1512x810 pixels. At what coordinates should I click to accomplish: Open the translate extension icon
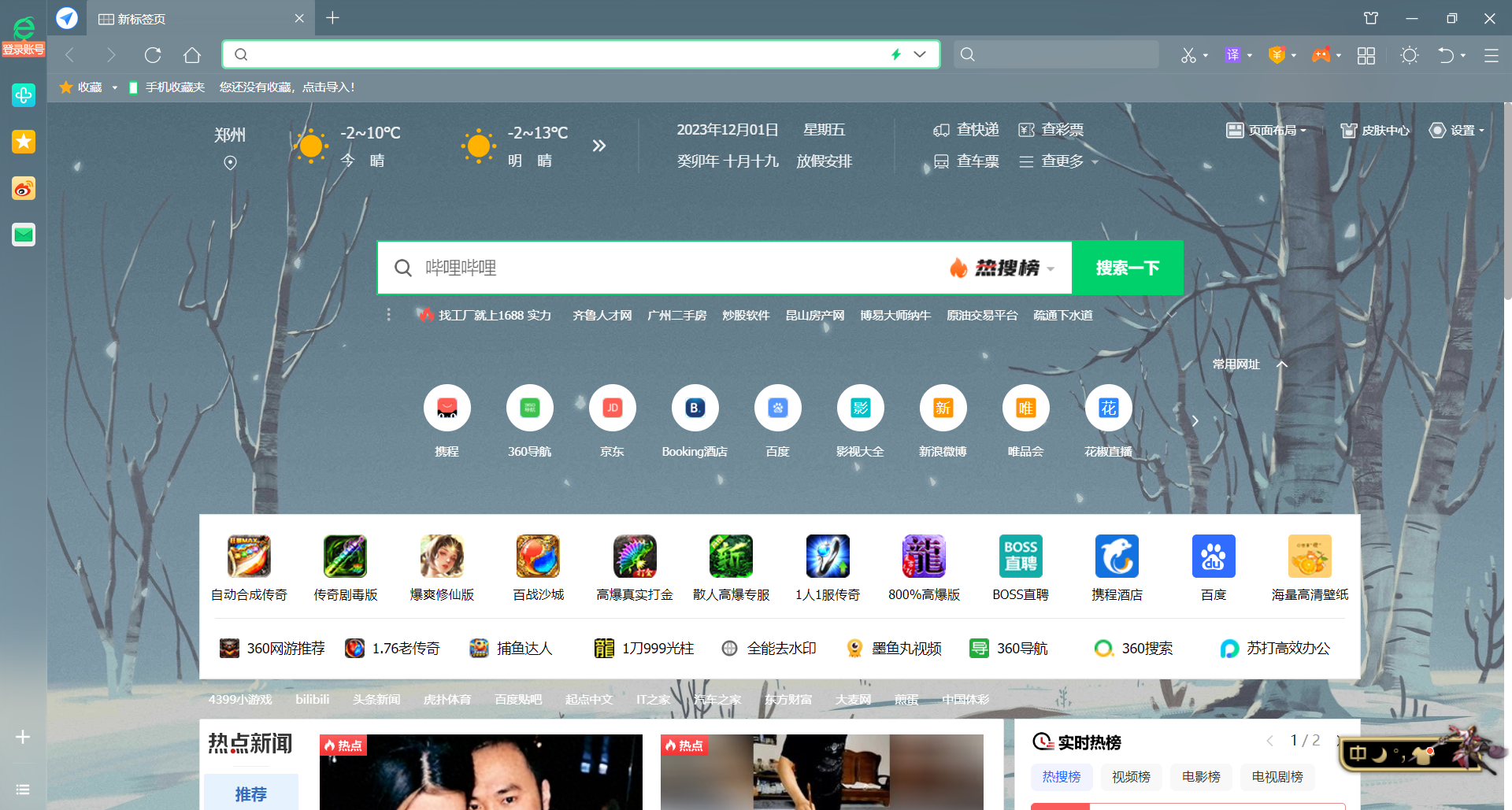tap(1232, 55)
